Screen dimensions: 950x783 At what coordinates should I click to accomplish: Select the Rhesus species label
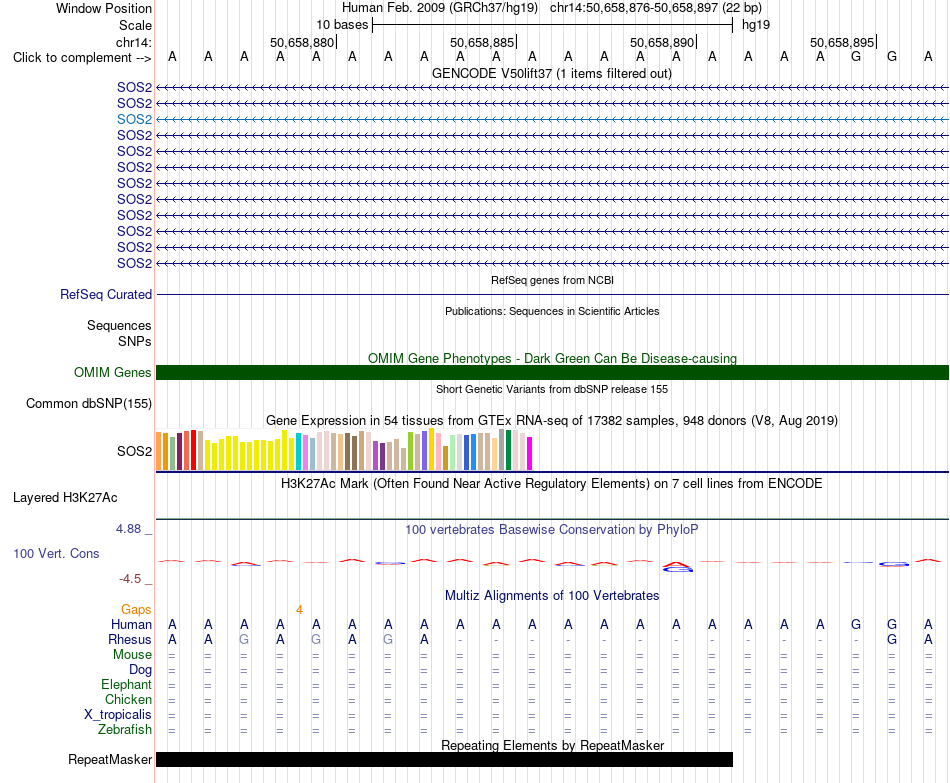coord(130,639)
